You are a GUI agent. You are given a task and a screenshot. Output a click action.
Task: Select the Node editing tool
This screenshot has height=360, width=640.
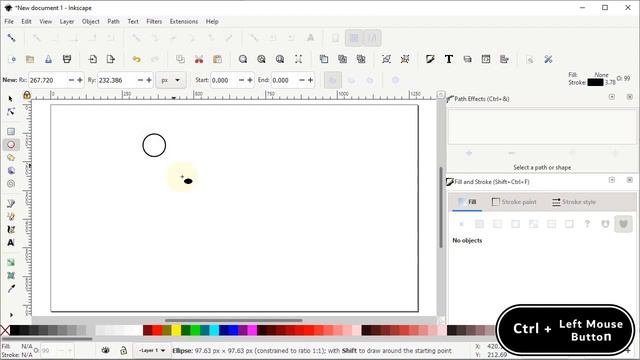click(11, 112)
